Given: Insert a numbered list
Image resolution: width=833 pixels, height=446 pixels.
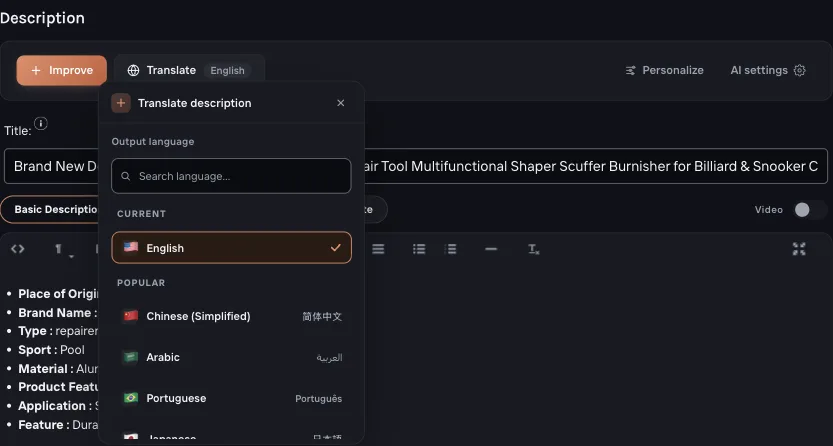Looking at the screenshot, I should [450, 249].
